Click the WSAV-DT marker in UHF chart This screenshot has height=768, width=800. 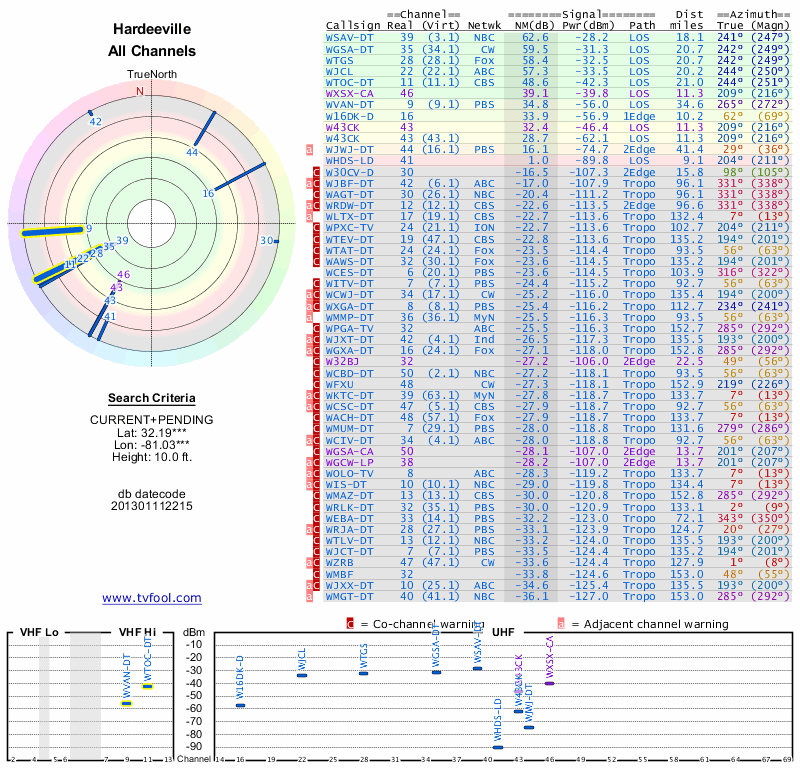click(x=478, y=668)
